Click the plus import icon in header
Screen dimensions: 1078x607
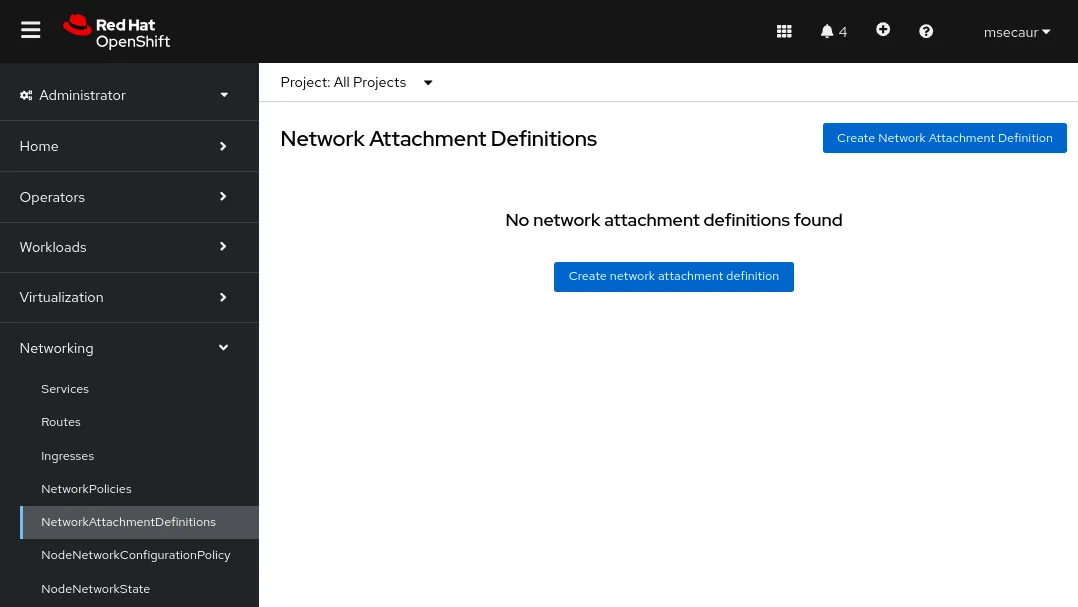pos(883,30)
